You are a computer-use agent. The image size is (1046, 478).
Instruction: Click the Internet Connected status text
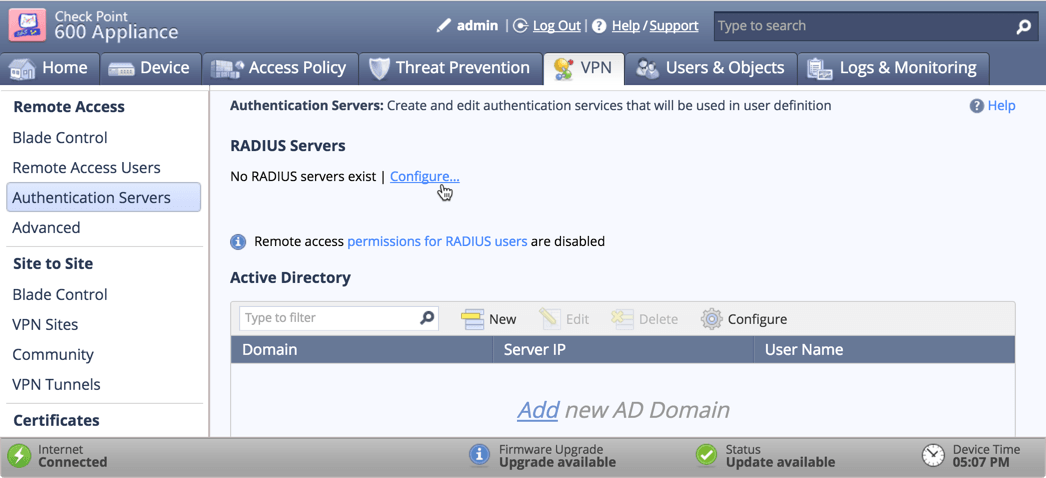point(73,456)
